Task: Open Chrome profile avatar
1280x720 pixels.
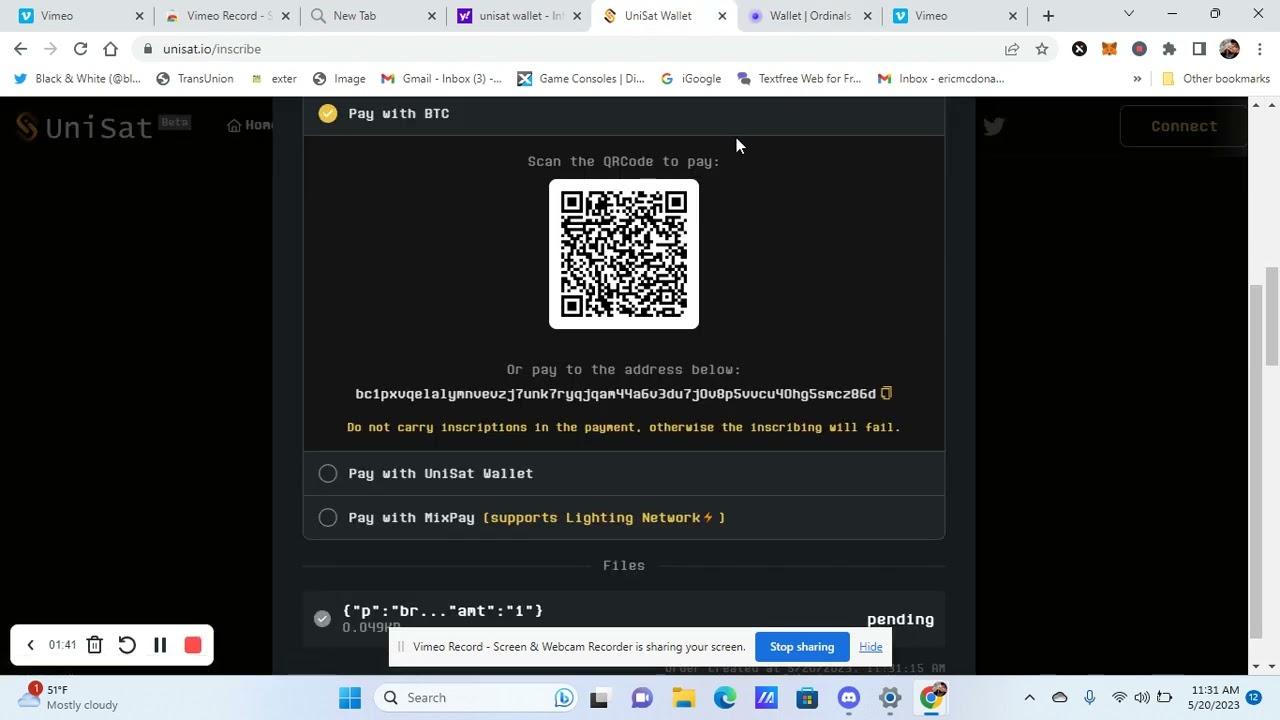Action: pos(1230,49)
